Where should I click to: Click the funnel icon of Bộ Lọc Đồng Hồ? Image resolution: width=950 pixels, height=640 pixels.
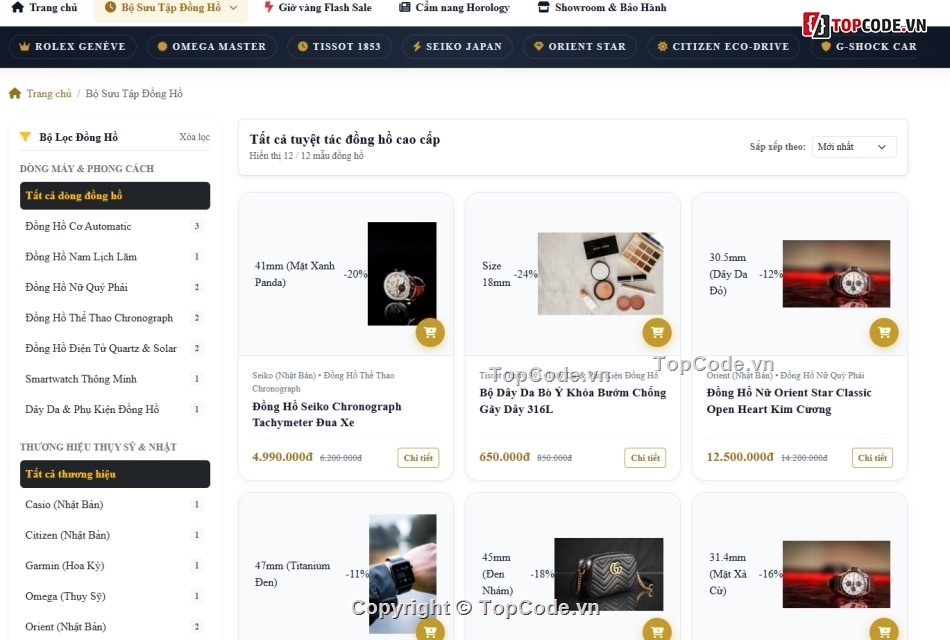pyautogui.click(x=25, y=137)
